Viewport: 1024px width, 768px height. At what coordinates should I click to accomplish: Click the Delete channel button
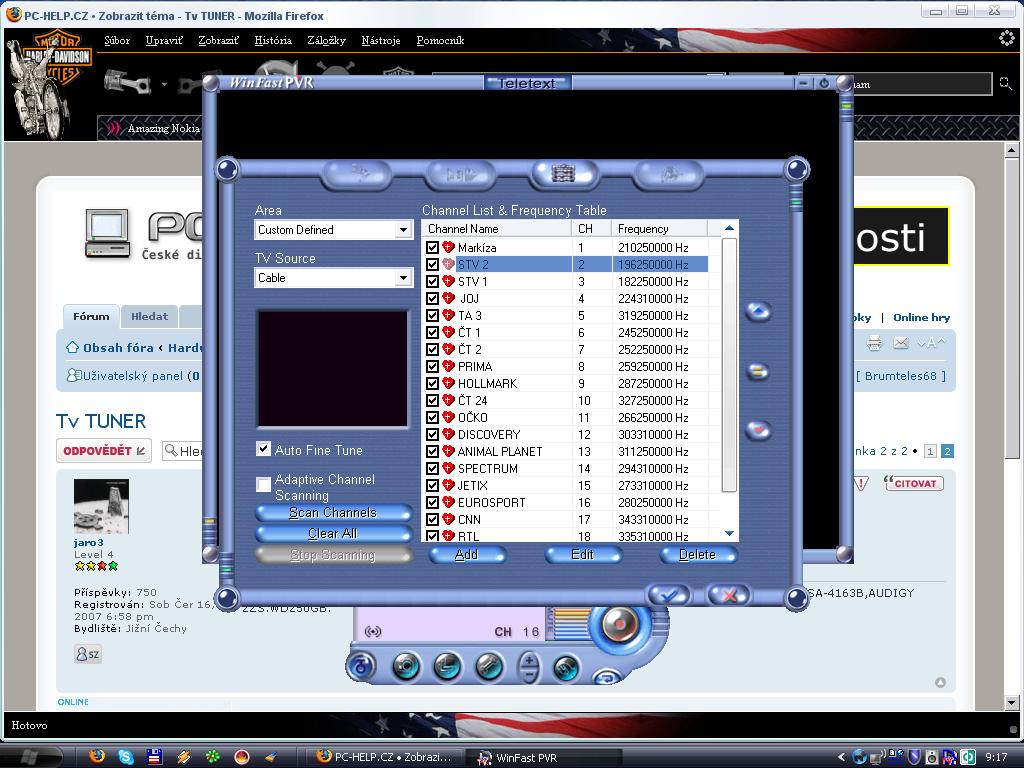pos(697,554)
